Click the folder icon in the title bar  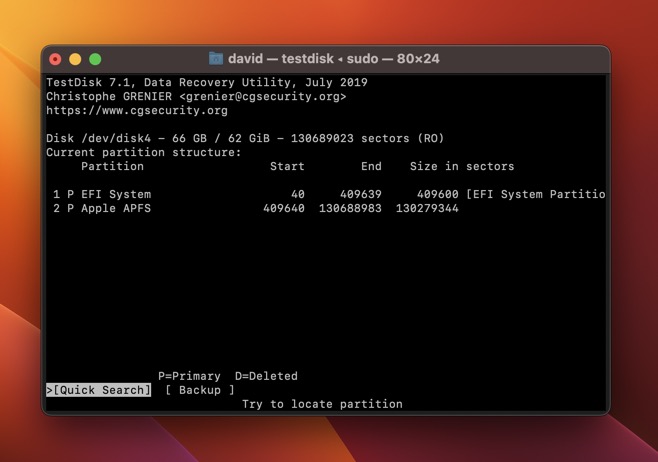click(216, 58)
